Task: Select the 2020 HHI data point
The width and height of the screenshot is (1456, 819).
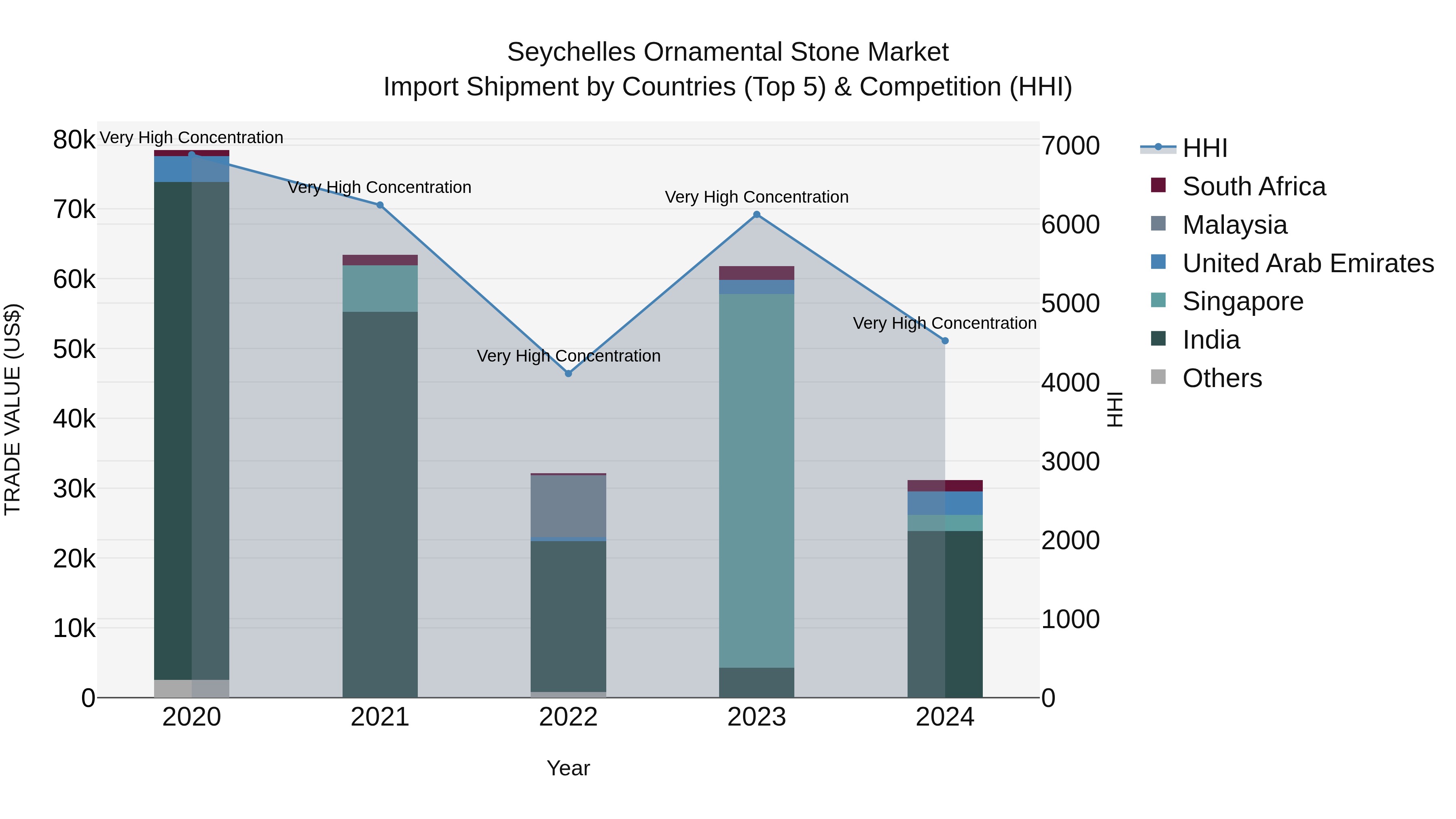Action: coord(192,154)
